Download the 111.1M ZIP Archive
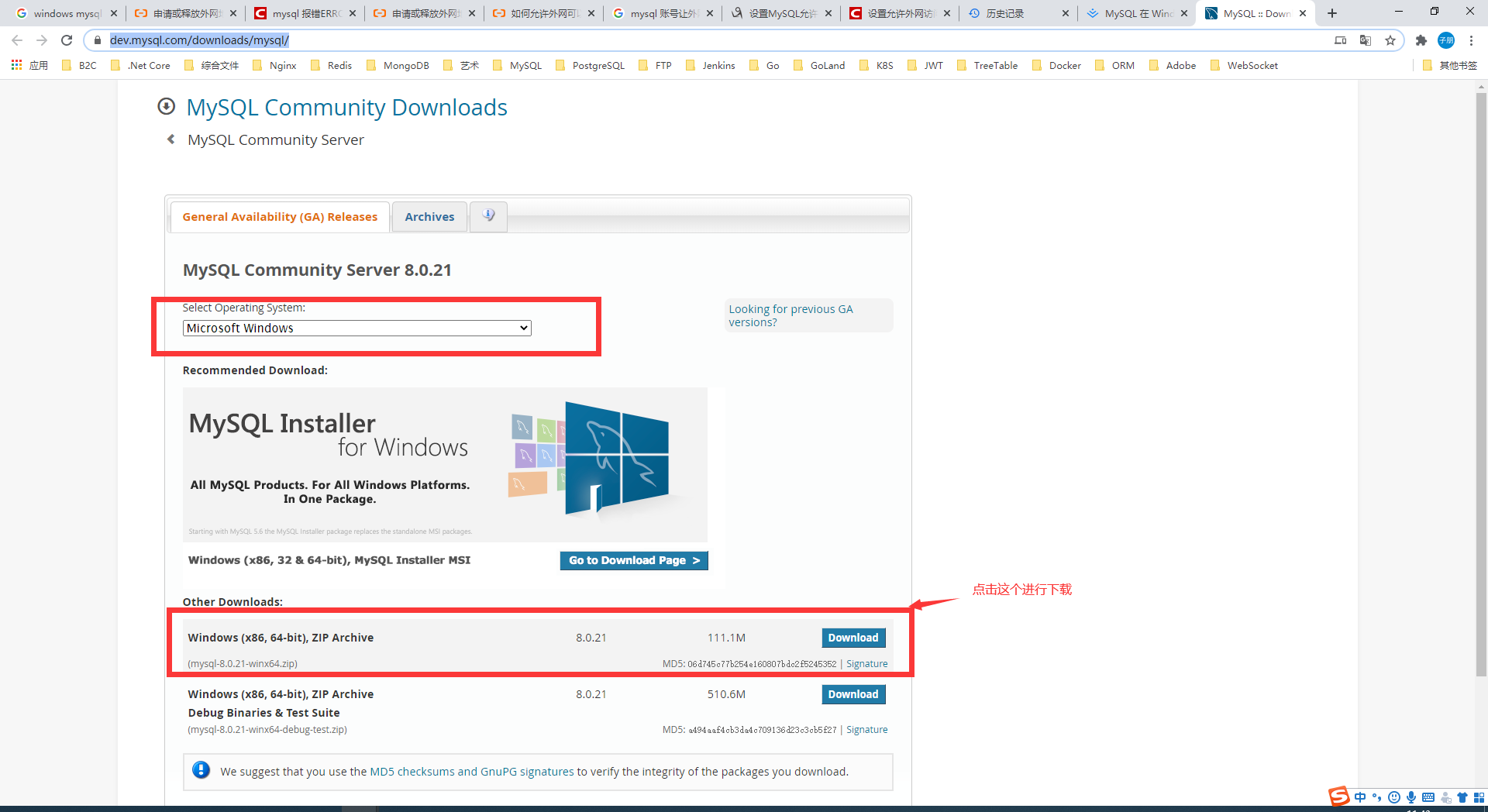This screenshot has width=1488, height=812. tap(853, 638)
